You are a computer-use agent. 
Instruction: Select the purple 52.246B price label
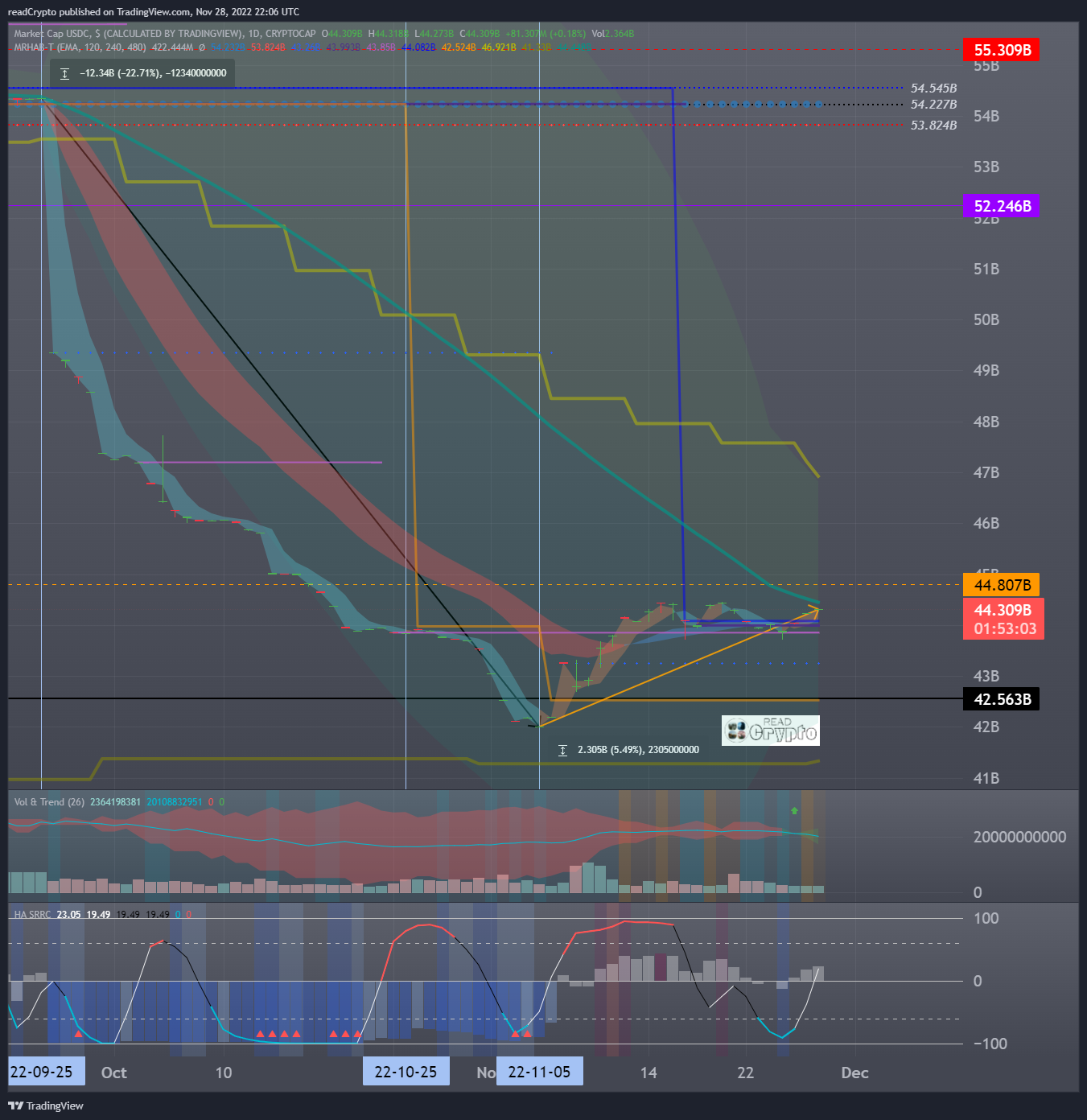click(x=1002, y=206)
